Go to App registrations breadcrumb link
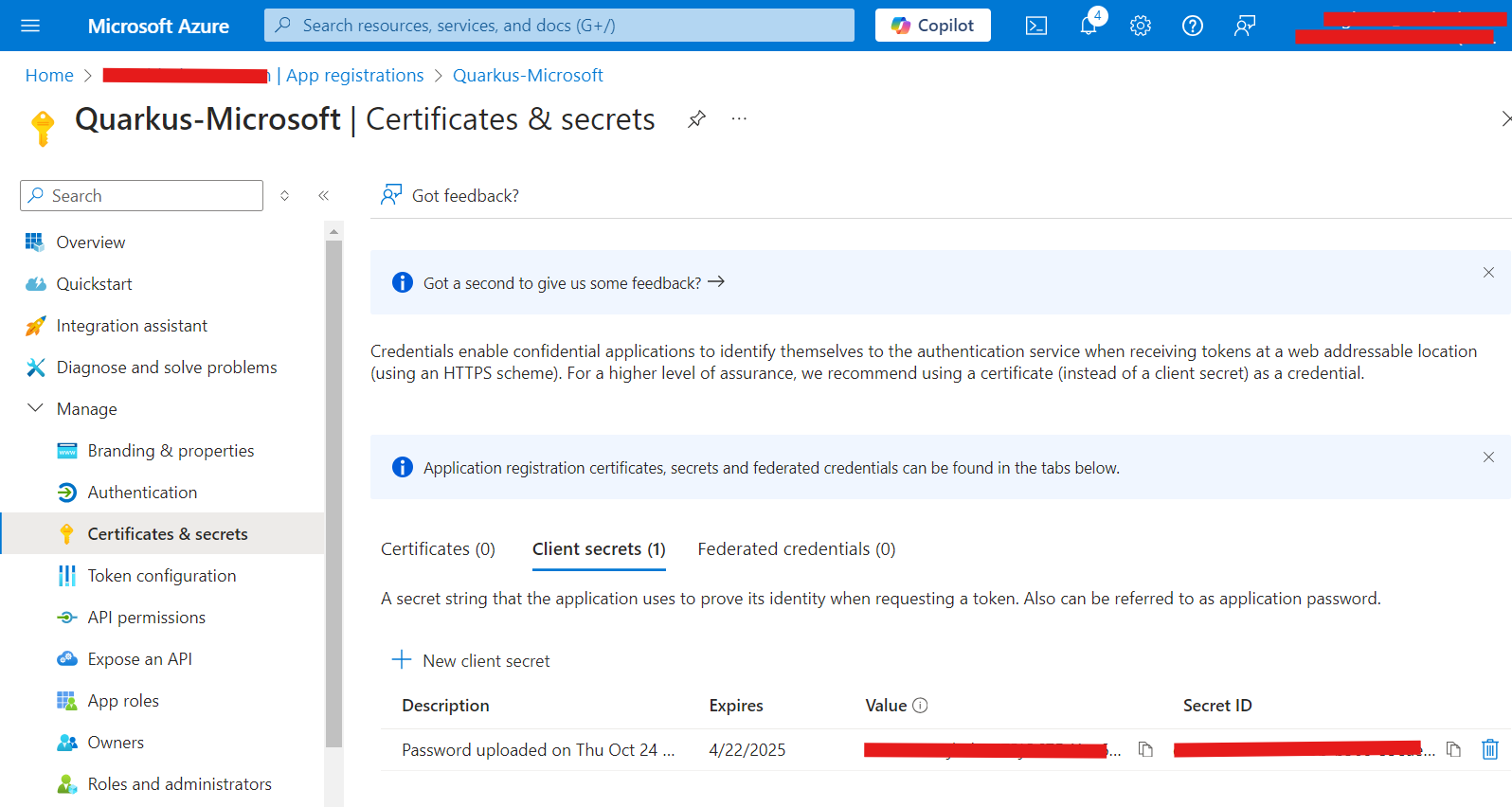 pos(354,76)
